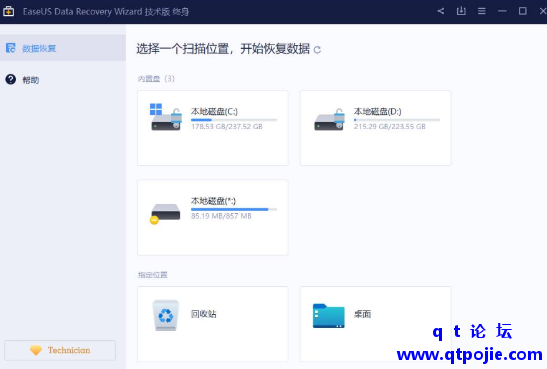Click the 数据恢复 sidebar icon
This screenshot has width=547, height=369.
tap(11, 48)
